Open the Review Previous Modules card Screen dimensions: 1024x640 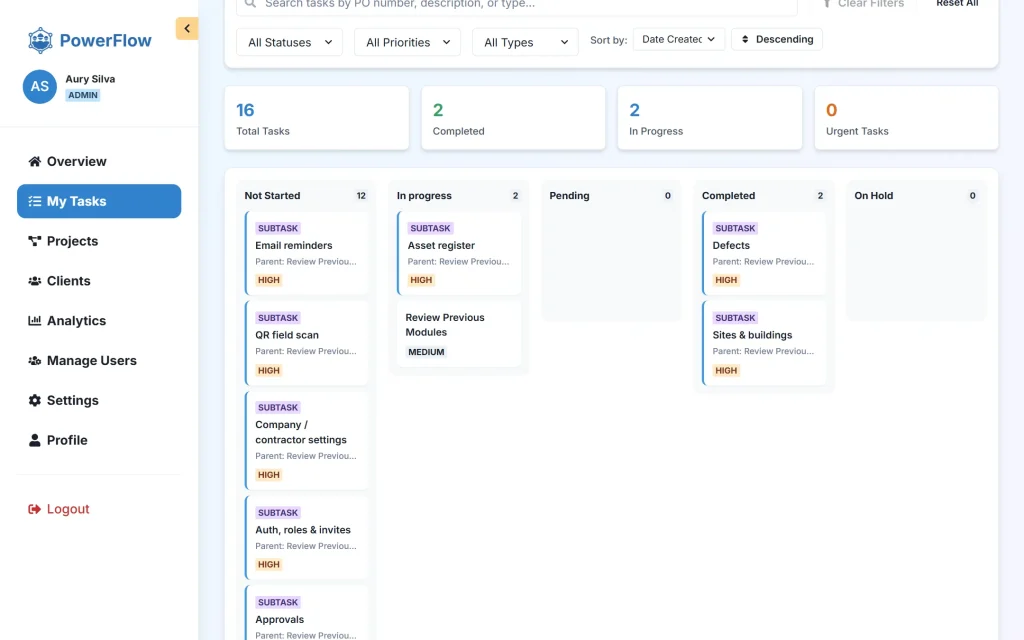(x=459, y=334)
